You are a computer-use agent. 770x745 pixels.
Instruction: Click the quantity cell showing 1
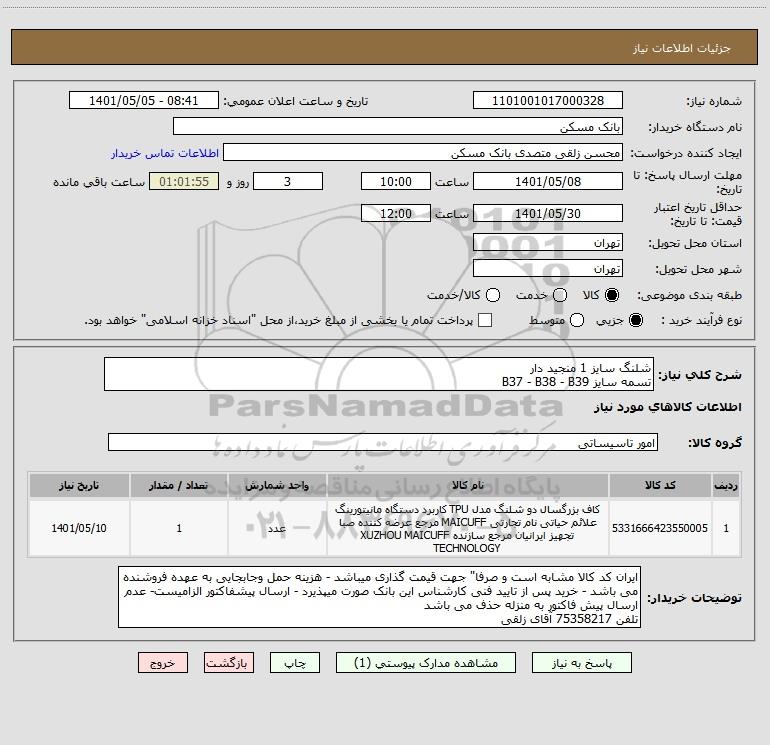(x=179, y=528)
